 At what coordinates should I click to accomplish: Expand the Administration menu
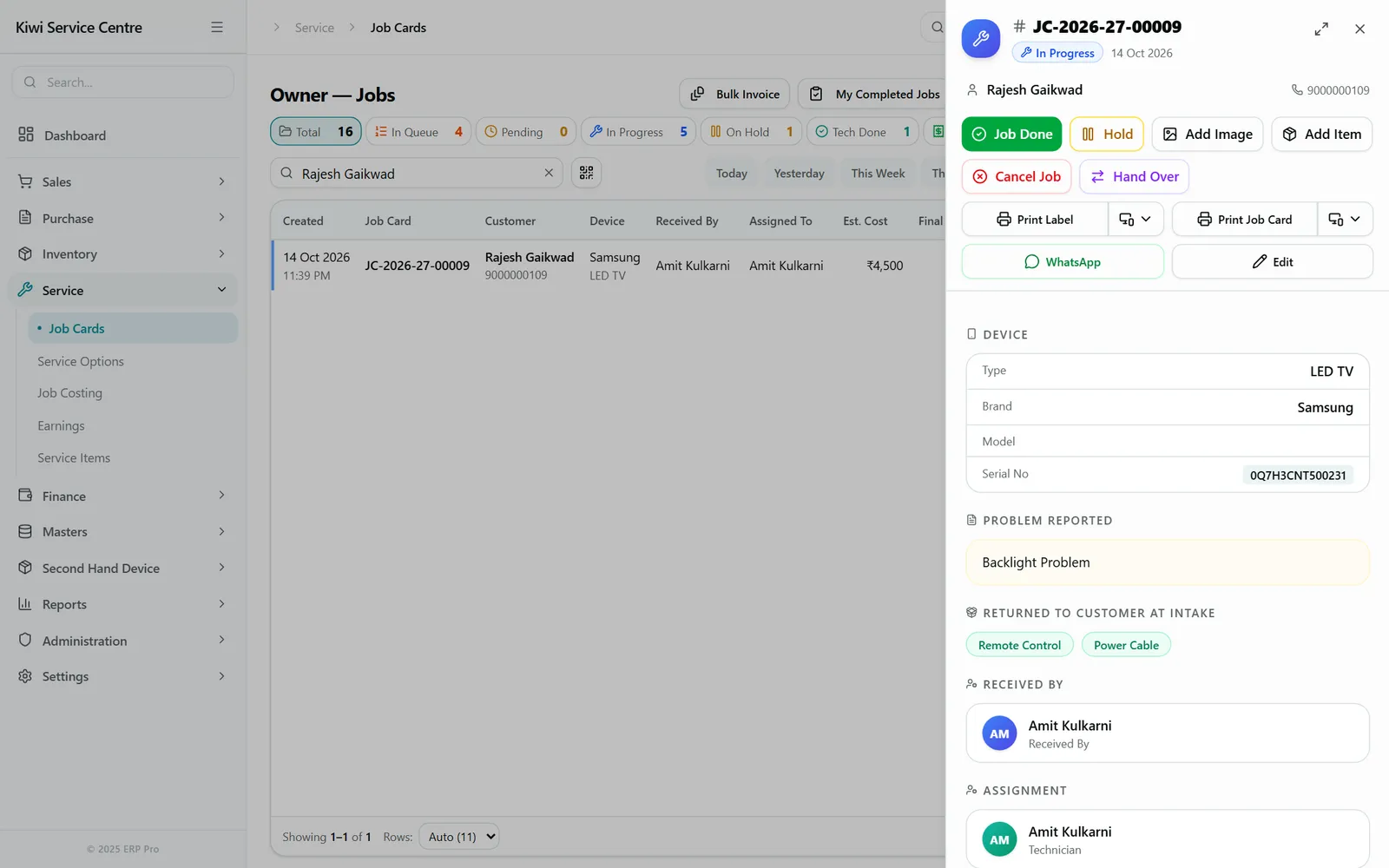(122, 641)
